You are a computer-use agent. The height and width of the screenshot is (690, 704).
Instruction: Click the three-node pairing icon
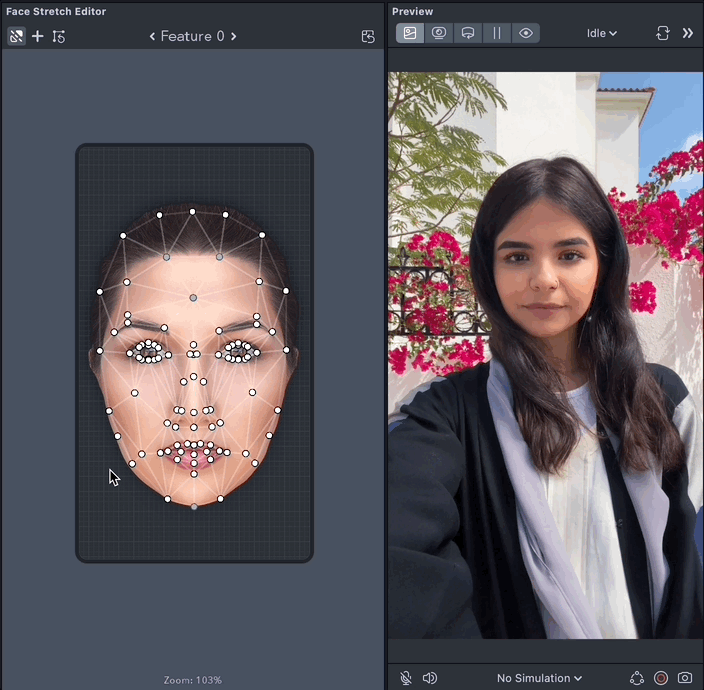coord(637,678)
